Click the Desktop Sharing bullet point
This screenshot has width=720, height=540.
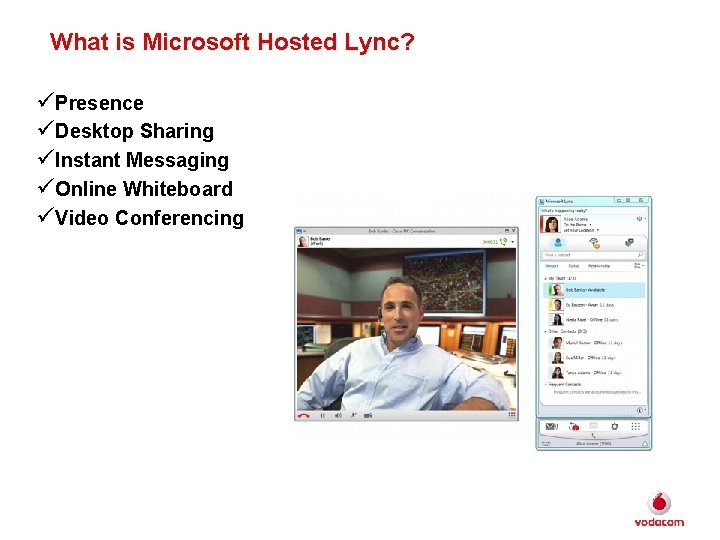[x=134, y=131]
